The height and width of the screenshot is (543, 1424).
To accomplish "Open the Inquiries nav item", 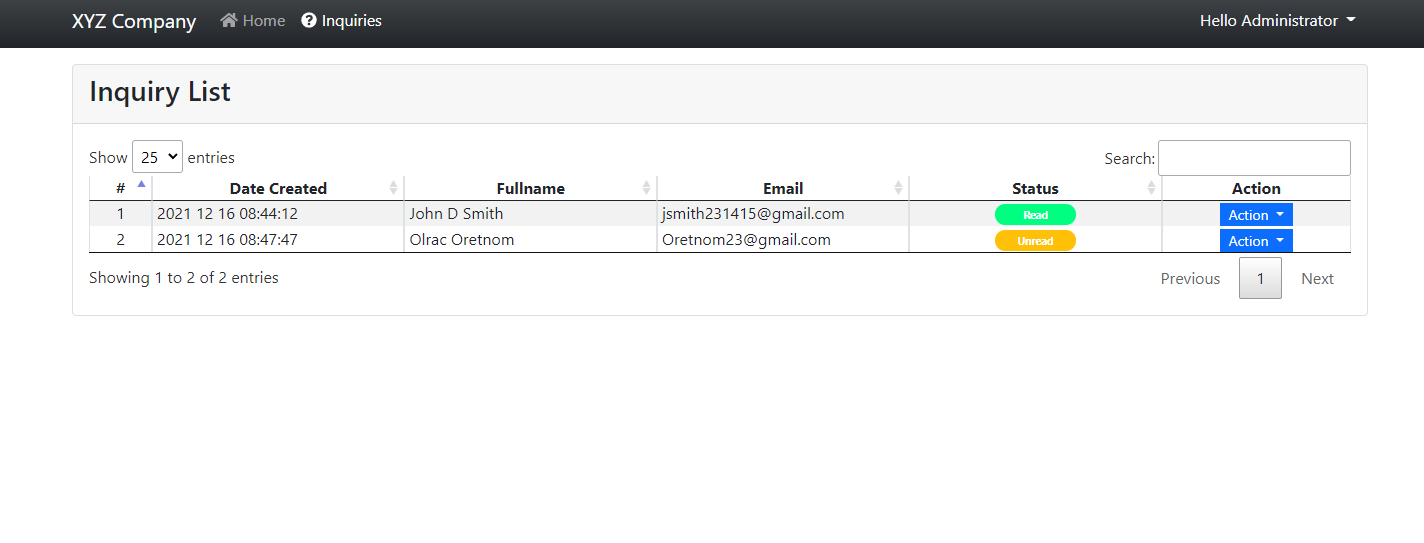I will (342, 20).
